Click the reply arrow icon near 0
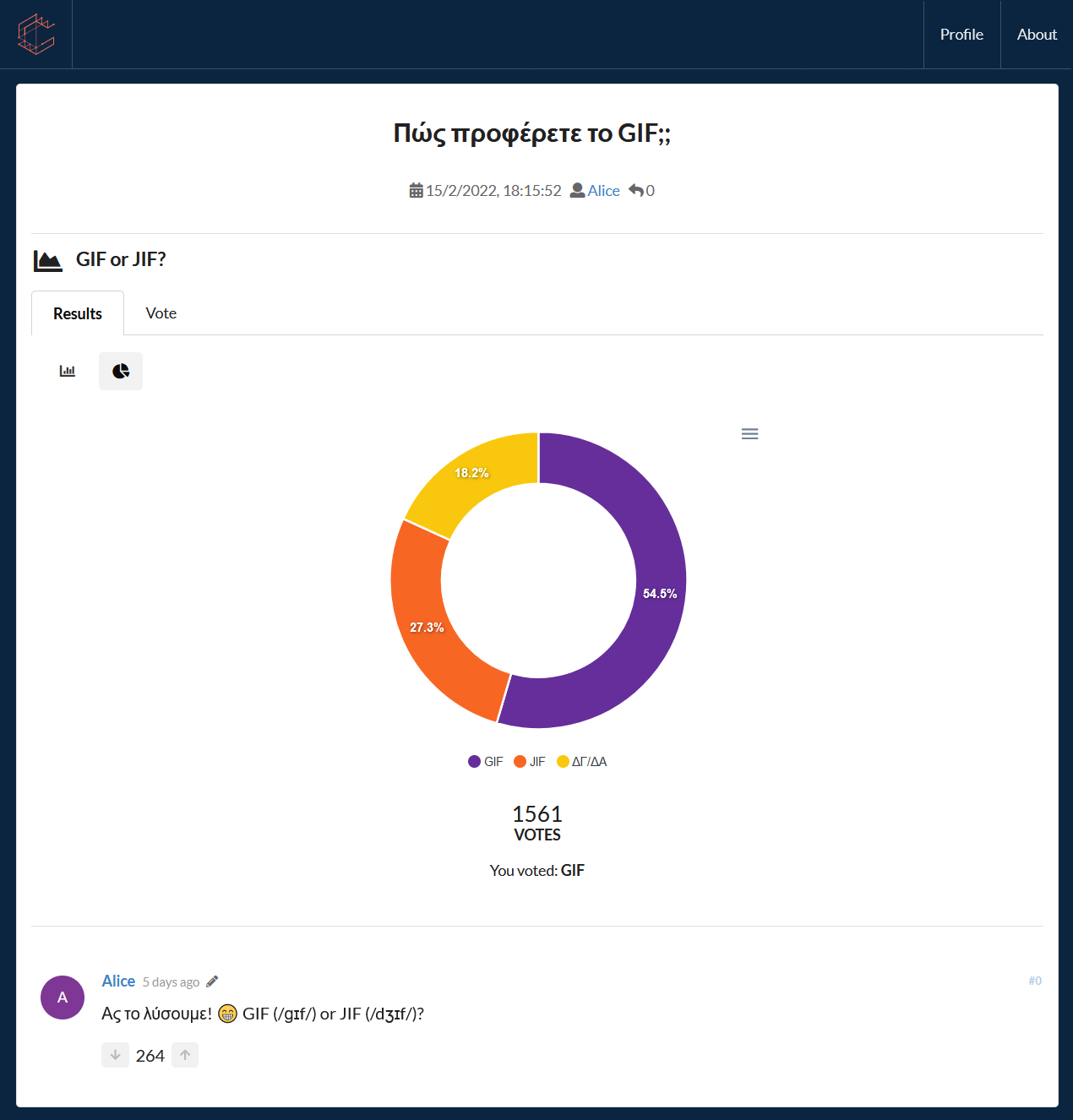 (x=636, y=190)
